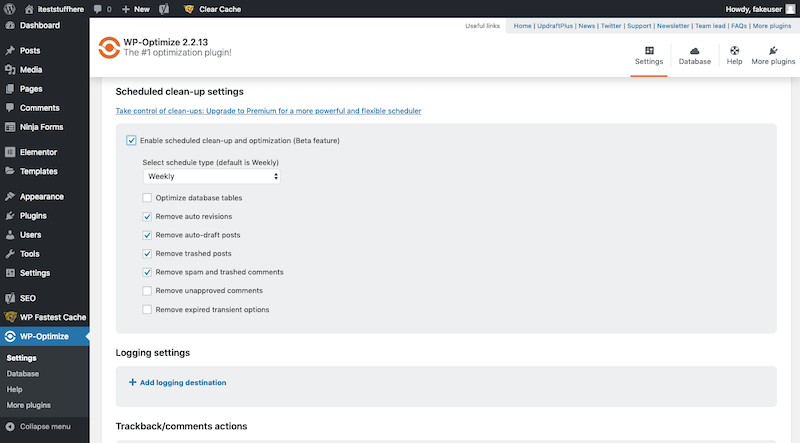This screenshot has width=800, height=443.
Task: Click the plus icon beside New
Action: 126,9
